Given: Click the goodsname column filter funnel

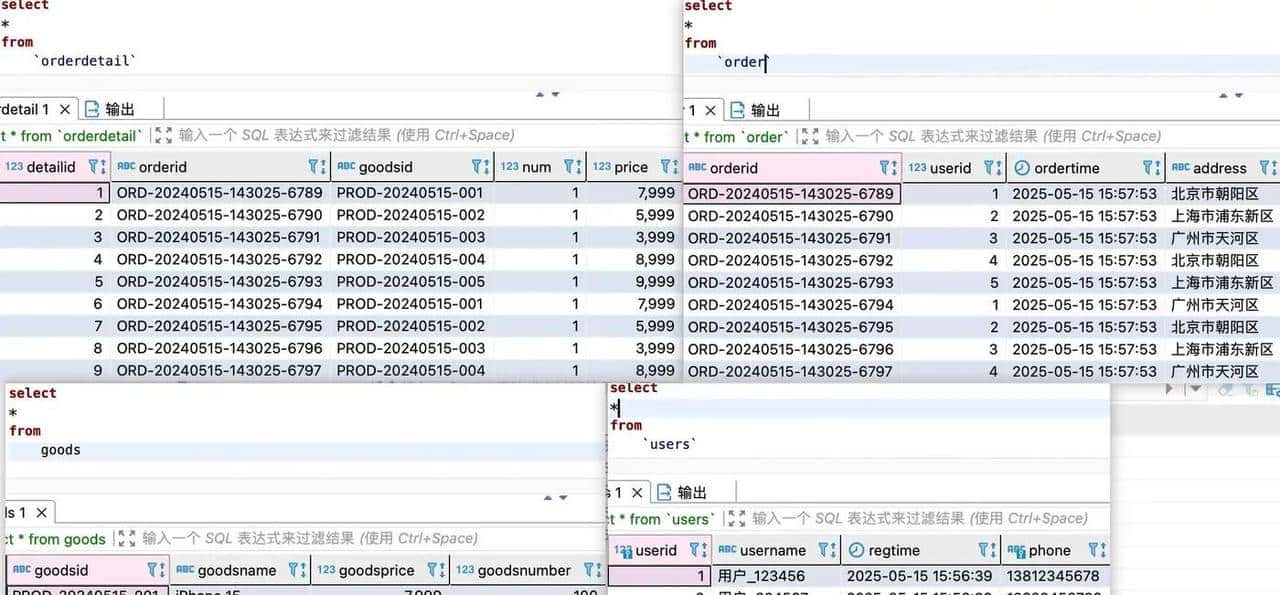Looking at the screenshot, I should click(x=296, y=570).
